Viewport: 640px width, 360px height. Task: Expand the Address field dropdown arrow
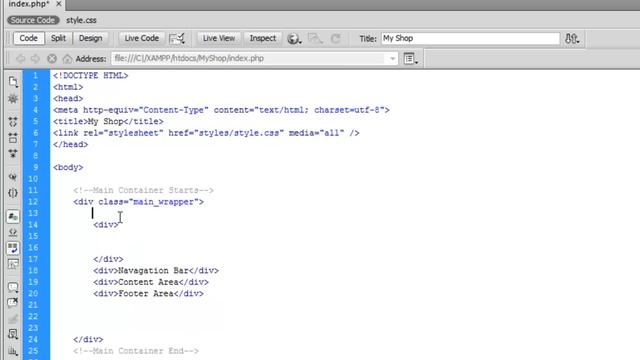click(392, 59)
